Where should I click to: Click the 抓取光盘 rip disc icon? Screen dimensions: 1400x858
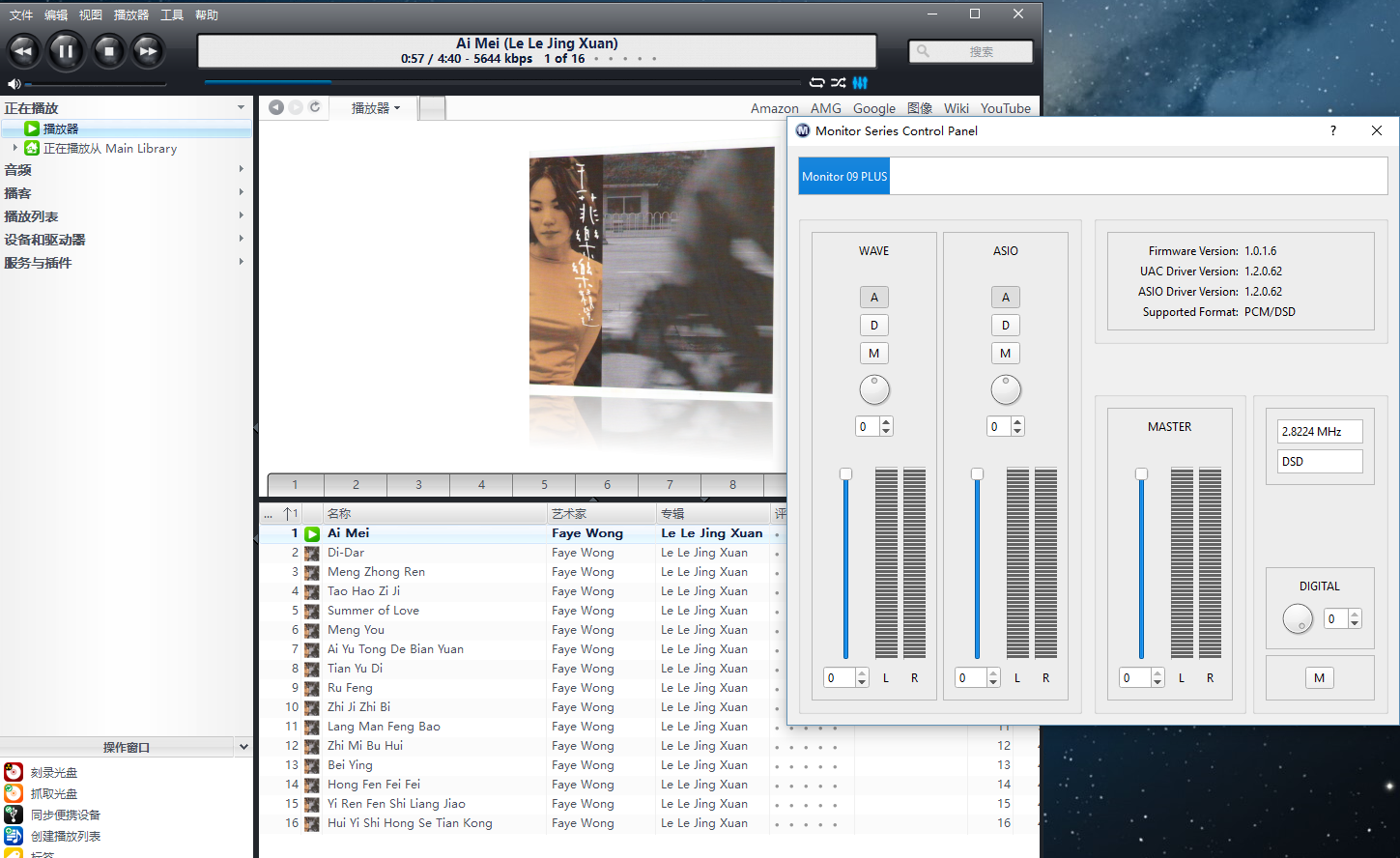(x=14, y=793)
